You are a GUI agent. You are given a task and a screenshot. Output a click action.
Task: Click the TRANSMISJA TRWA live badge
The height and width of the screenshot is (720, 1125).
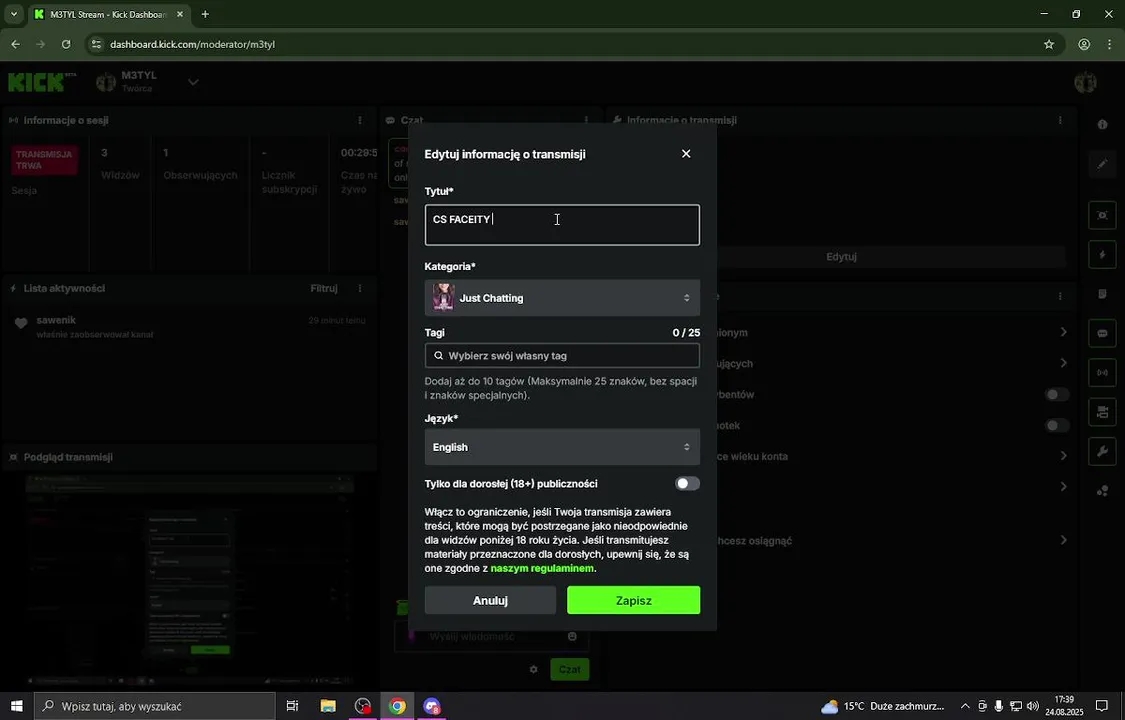point(44,160)
